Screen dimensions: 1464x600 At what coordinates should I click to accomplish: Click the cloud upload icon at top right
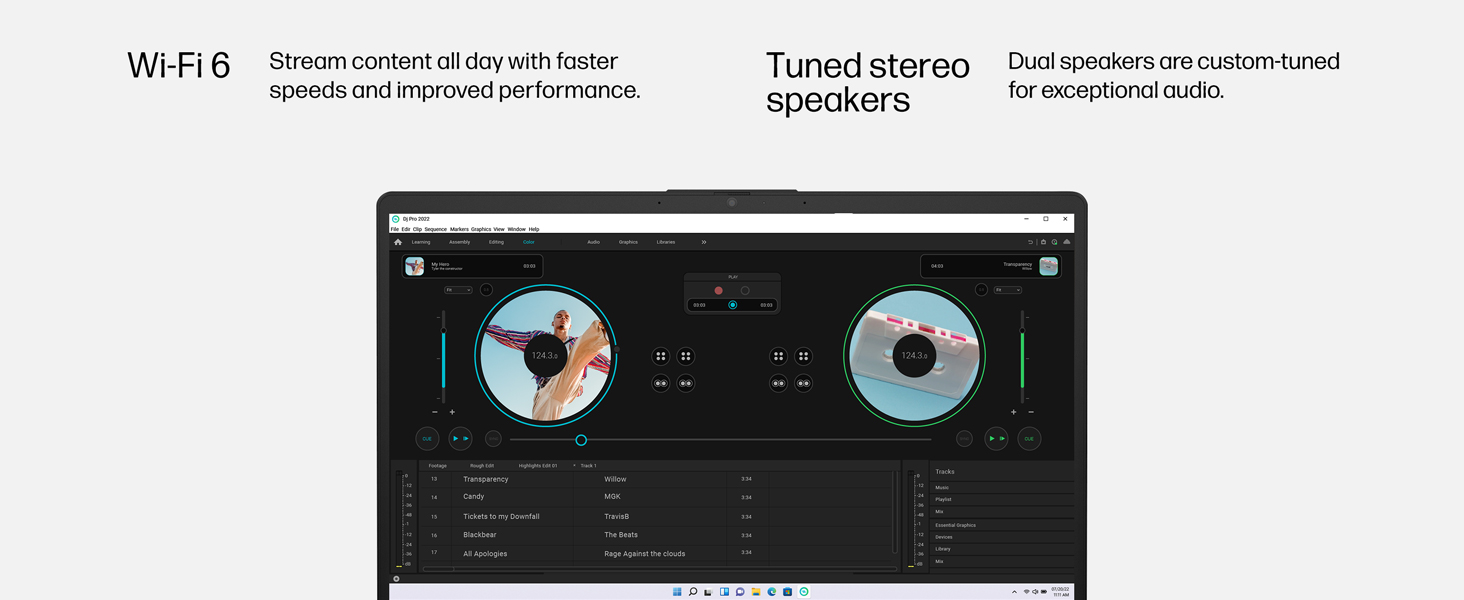[1066, 242]
